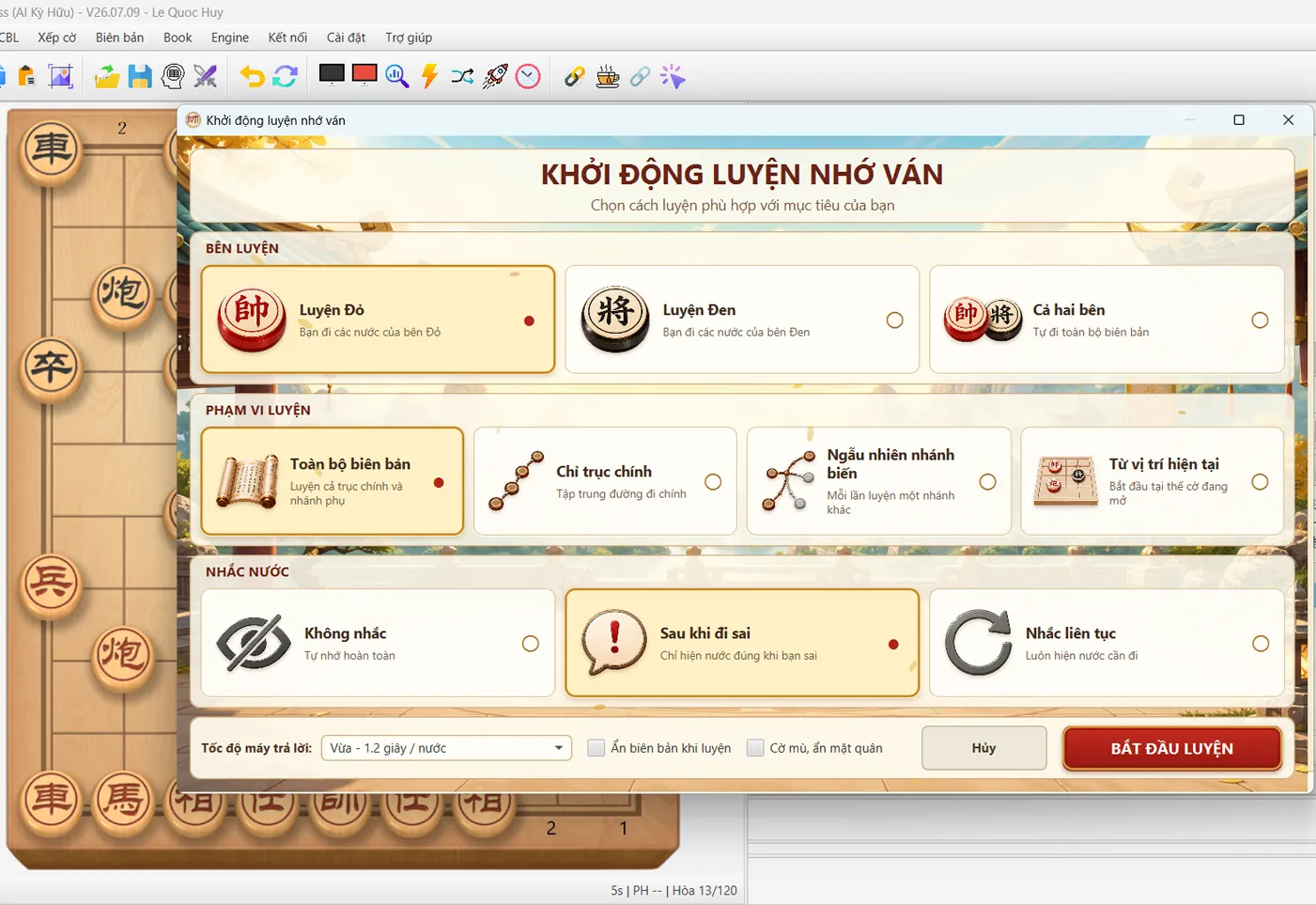This screenshot has height=905, width=1316.
Task: Click the black monitor toolbar icon
Action: pyautogui.click(x=332, y=75)
